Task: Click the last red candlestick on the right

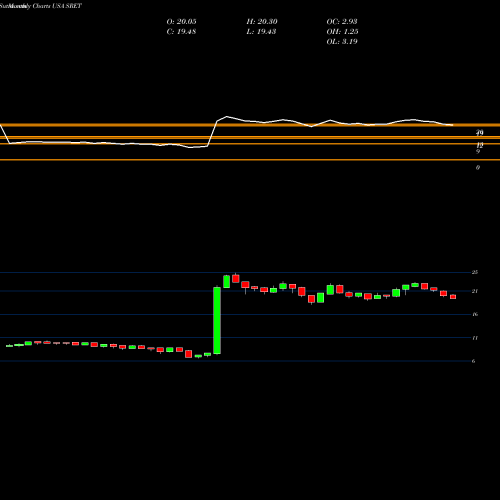Action: coord(453,297)
